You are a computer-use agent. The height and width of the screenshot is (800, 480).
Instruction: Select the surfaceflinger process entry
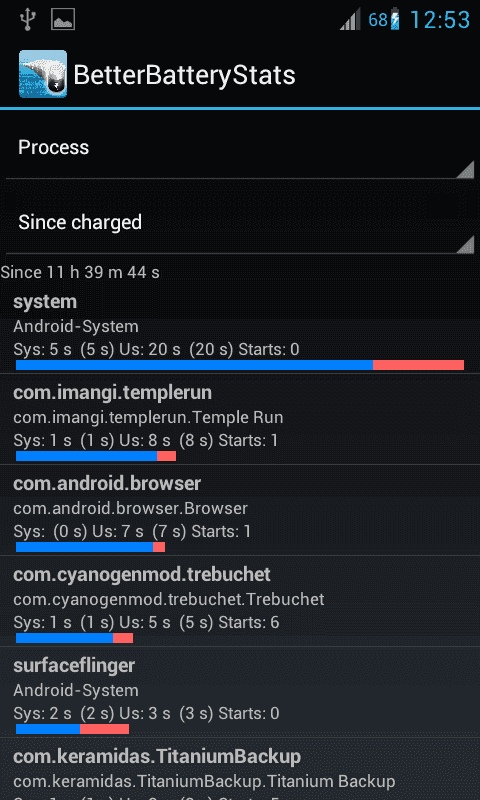click(240, 692)
